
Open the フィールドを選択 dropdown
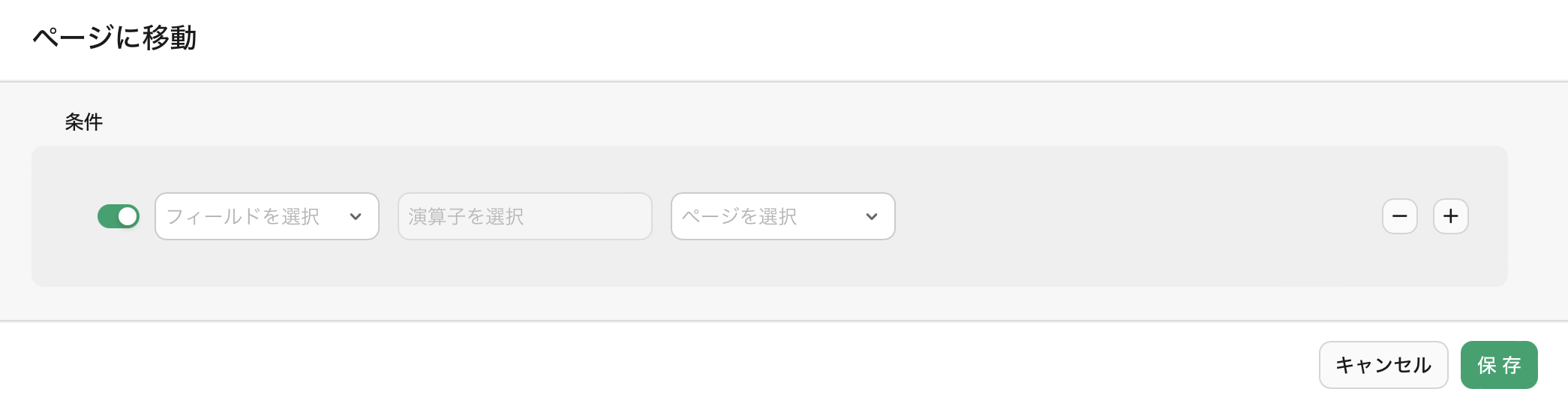coord(266,216)
